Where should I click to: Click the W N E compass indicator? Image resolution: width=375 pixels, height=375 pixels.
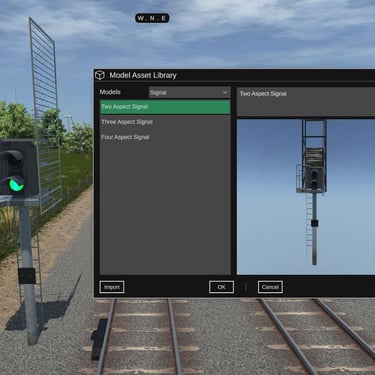(x=152, y=18)
